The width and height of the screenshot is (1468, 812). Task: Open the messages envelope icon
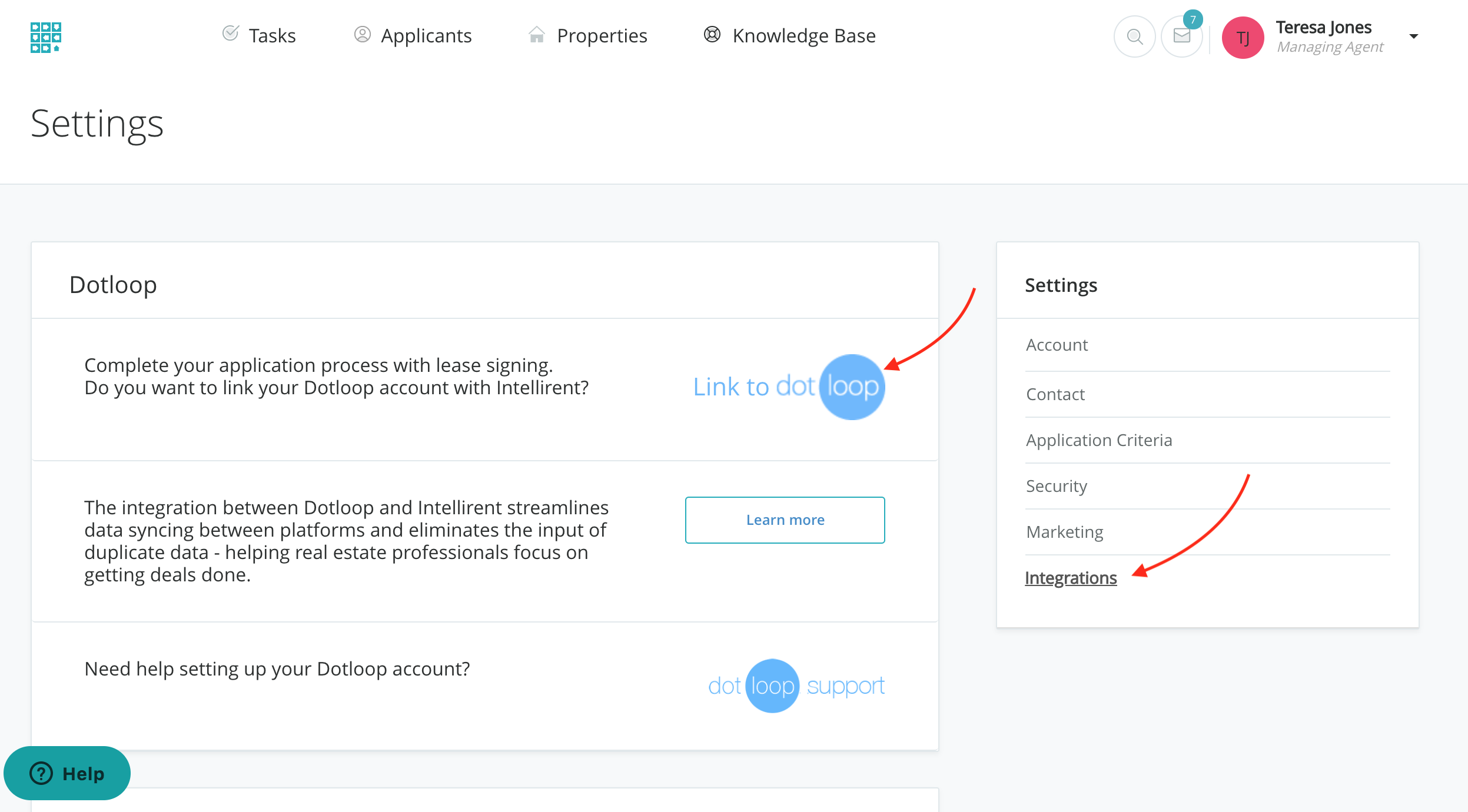1181,37
